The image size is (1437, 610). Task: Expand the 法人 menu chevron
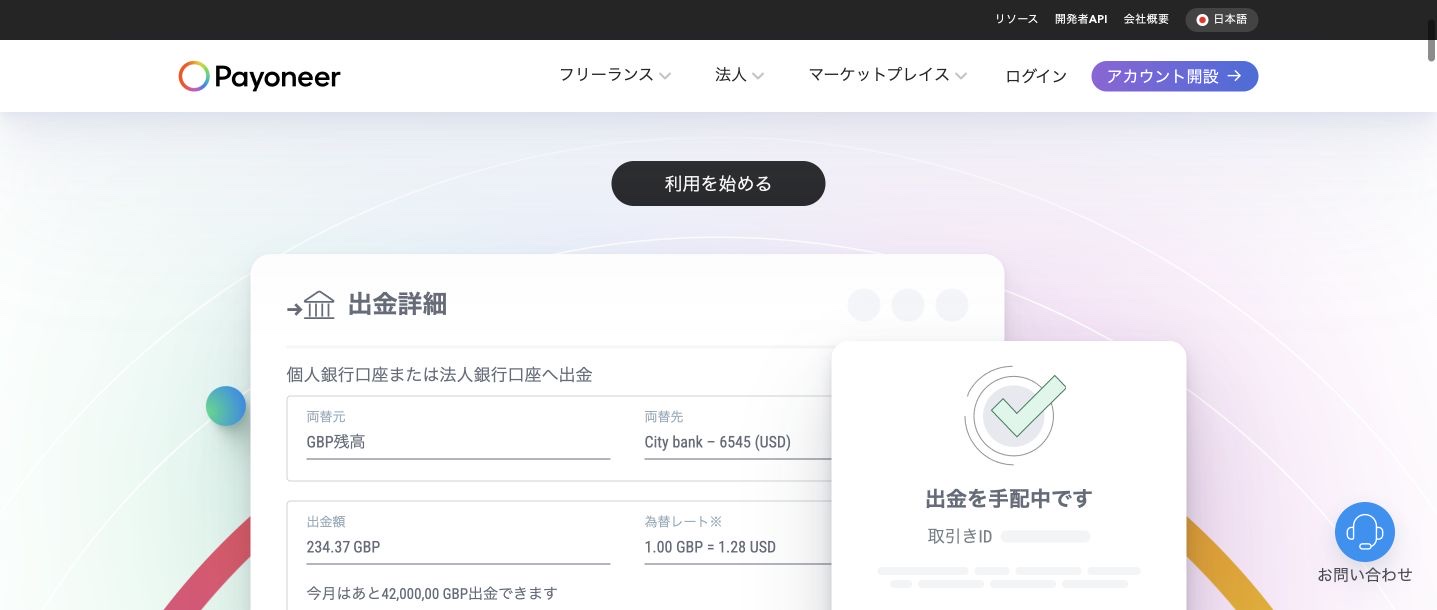tap(758, 76)
